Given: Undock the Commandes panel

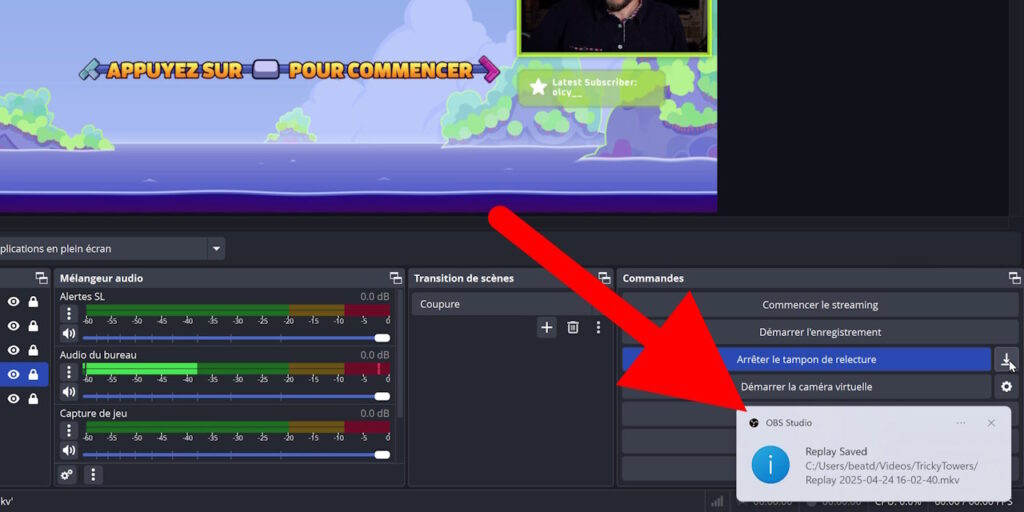Looking at the screenshot, I should point(1014,278).
